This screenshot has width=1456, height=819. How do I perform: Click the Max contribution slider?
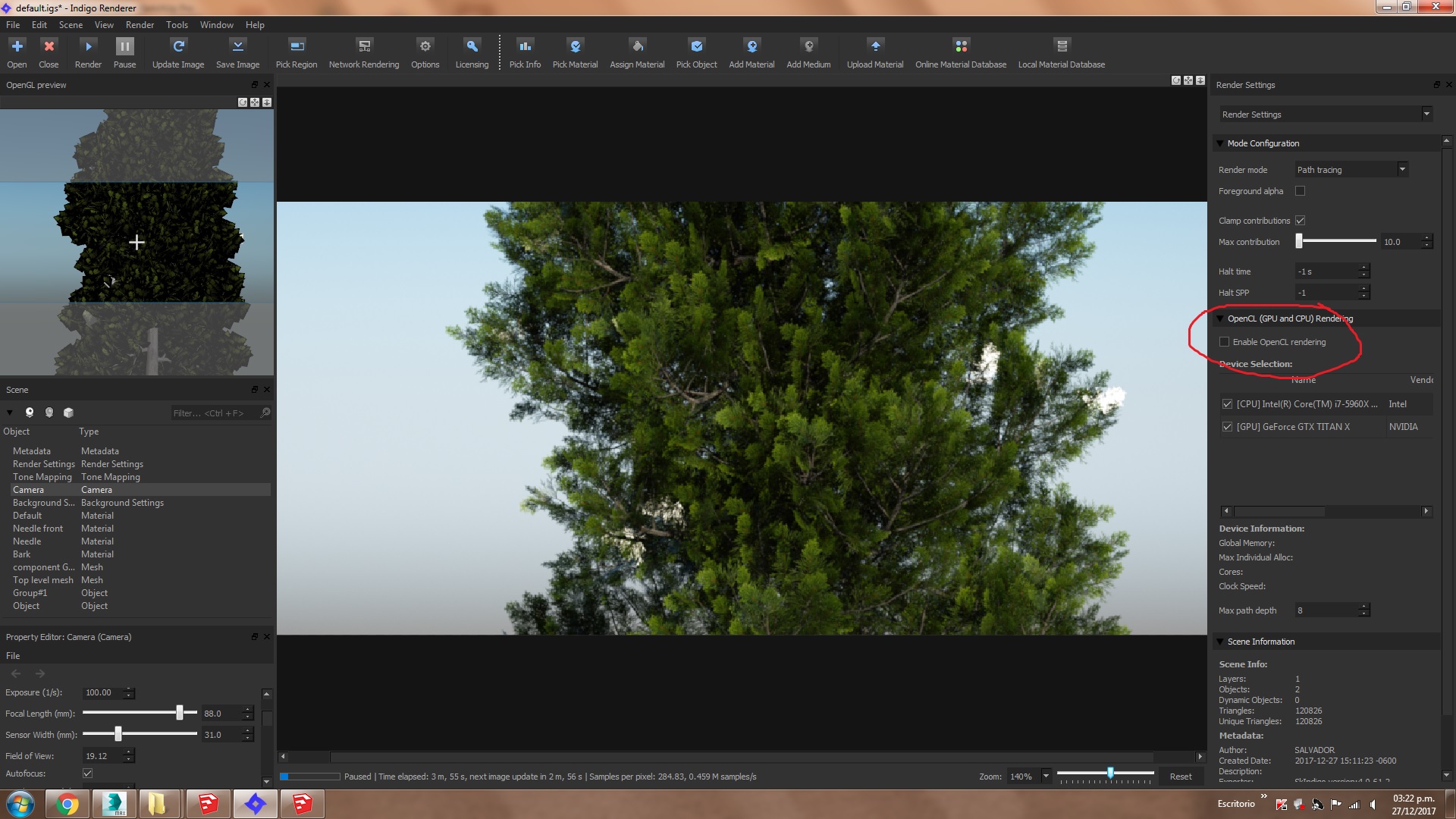click(x=1338, y=241)
